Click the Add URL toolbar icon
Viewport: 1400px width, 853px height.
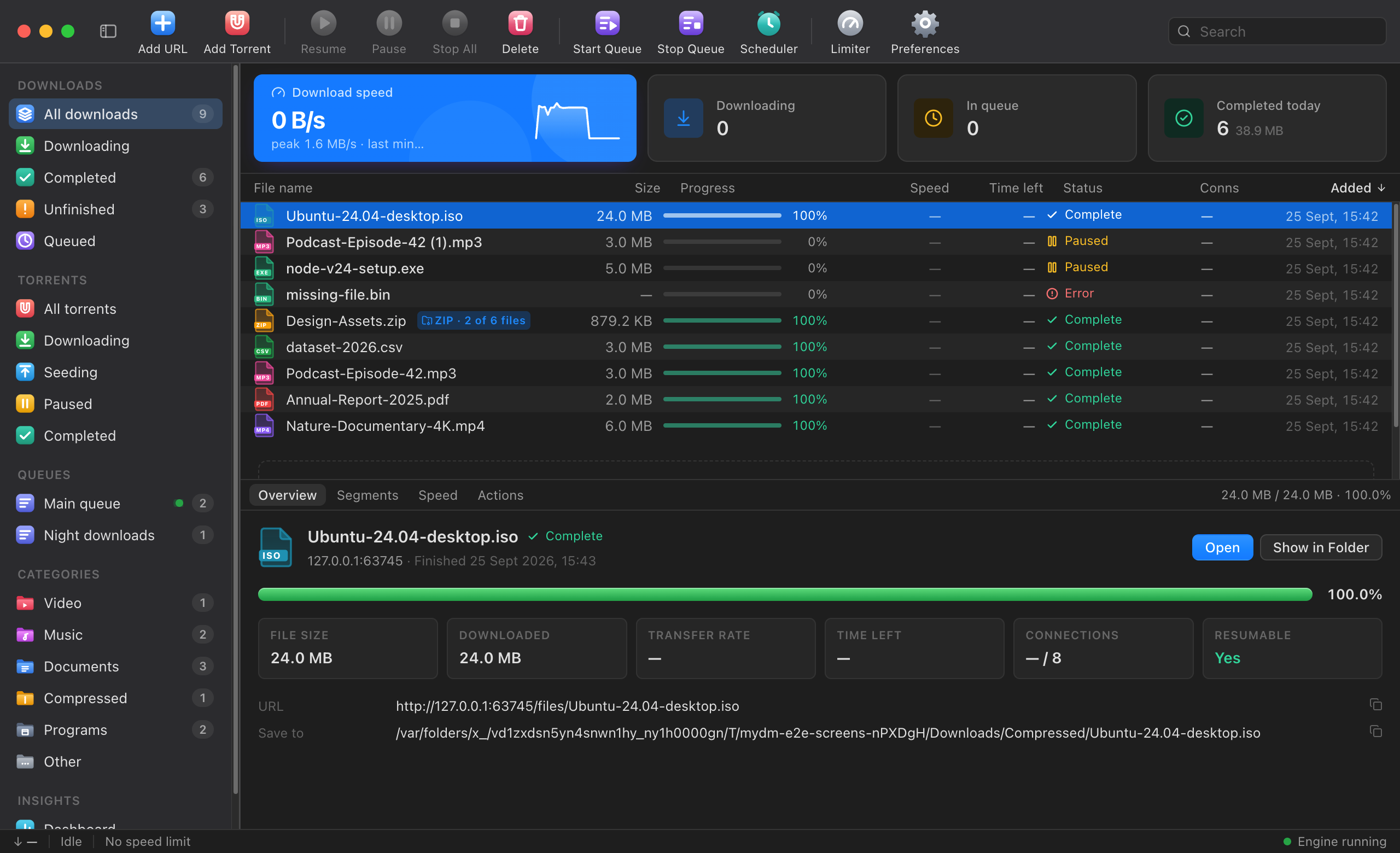[x=162, y=24]
